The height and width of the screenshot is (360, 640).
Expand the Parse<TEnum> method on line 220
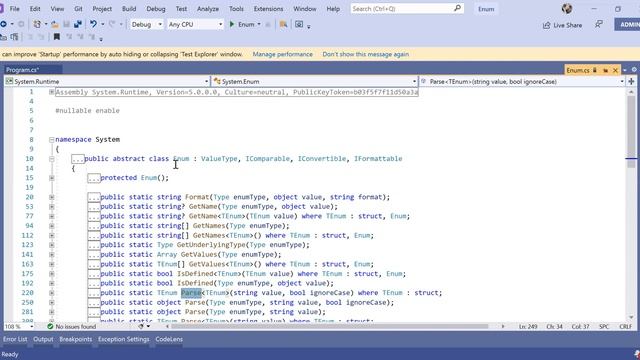coord(52,293)
